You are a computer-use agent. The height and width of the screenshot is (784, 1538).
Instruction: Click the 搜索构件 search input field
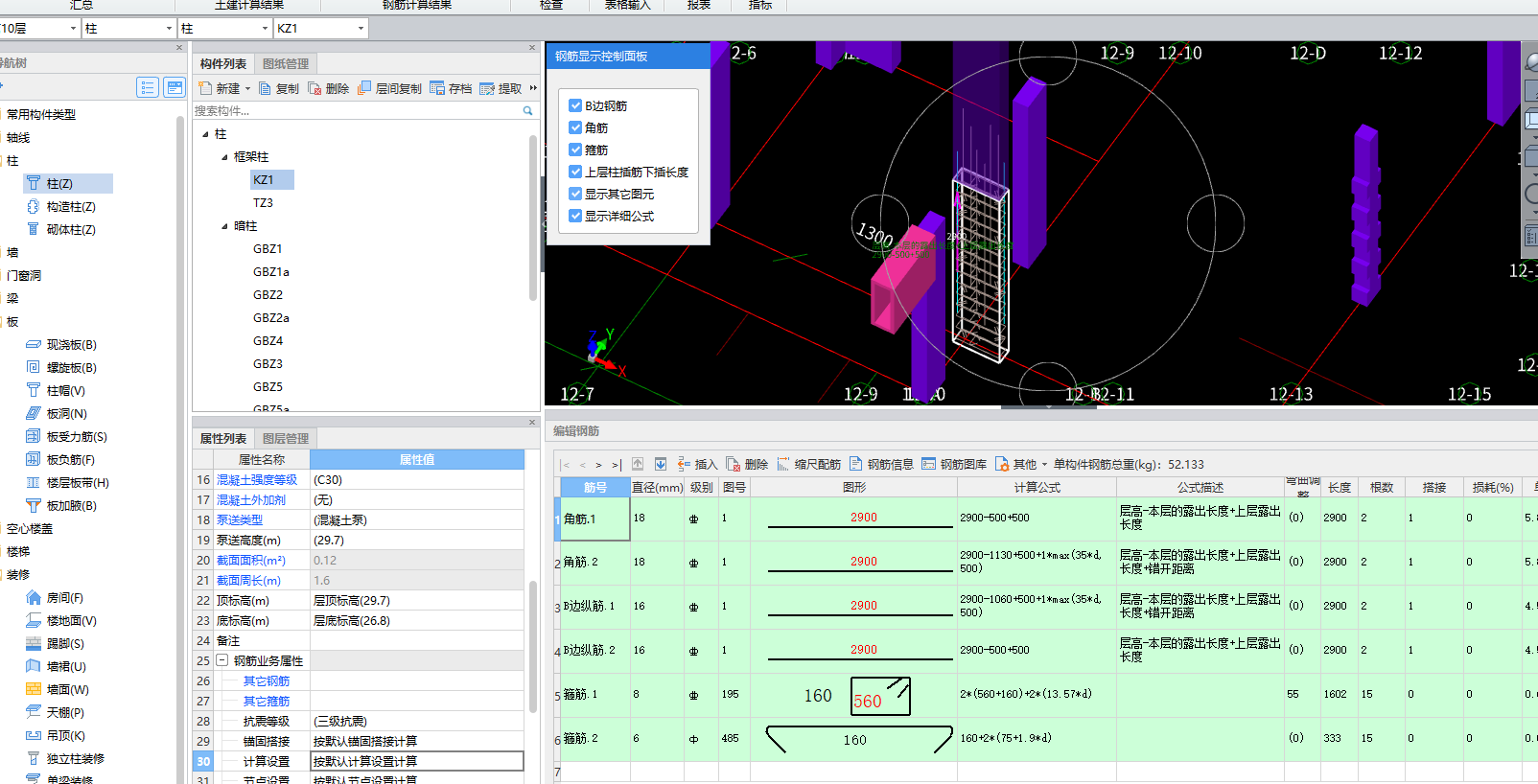click(x=357, y=111)
